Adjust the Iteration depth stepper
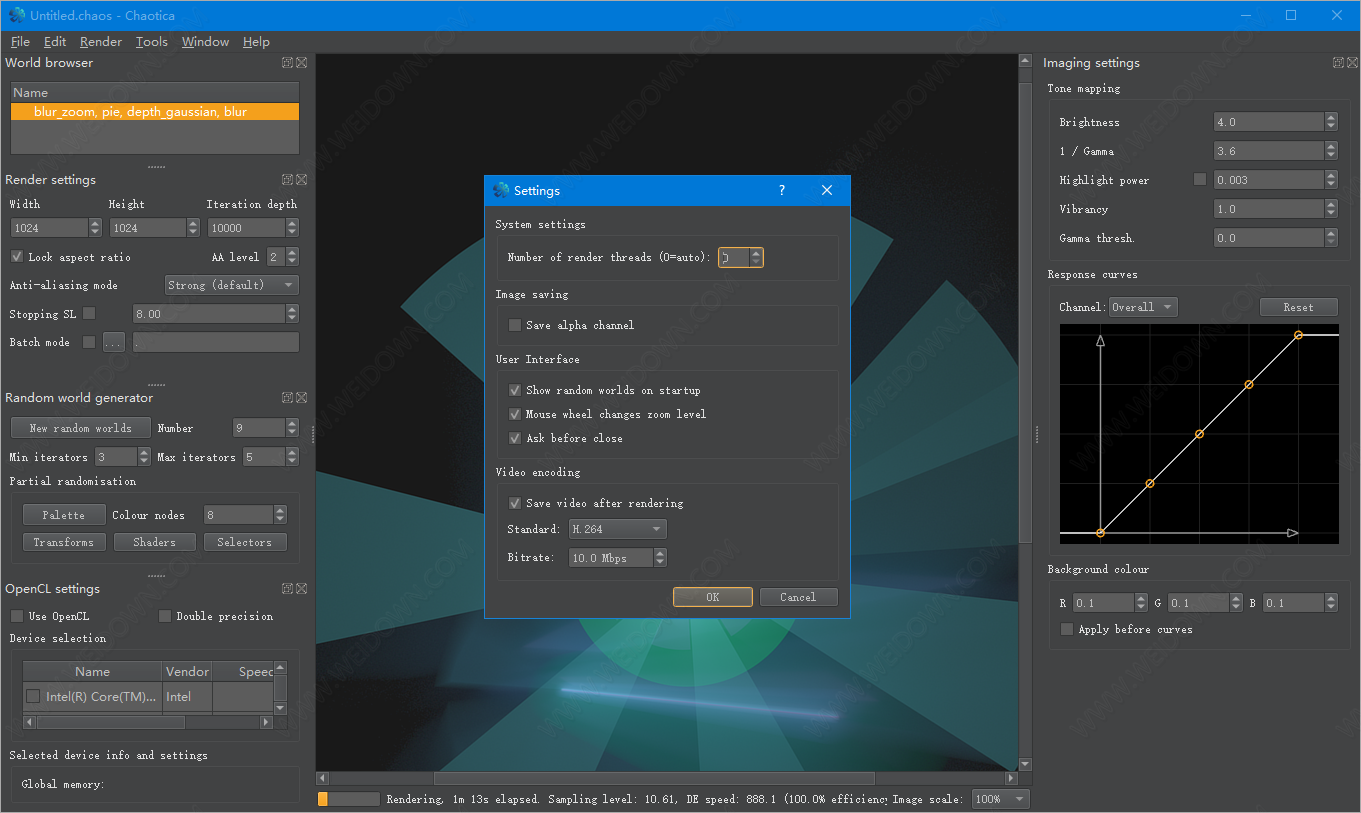Image resolution: width=1361 pixels, height=813 pixels. 292,228
